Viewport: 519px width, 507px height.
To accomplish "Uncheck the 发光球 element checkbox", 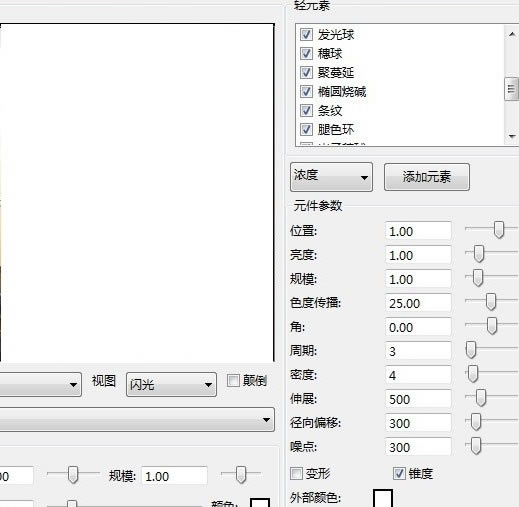I will [306, 34].
